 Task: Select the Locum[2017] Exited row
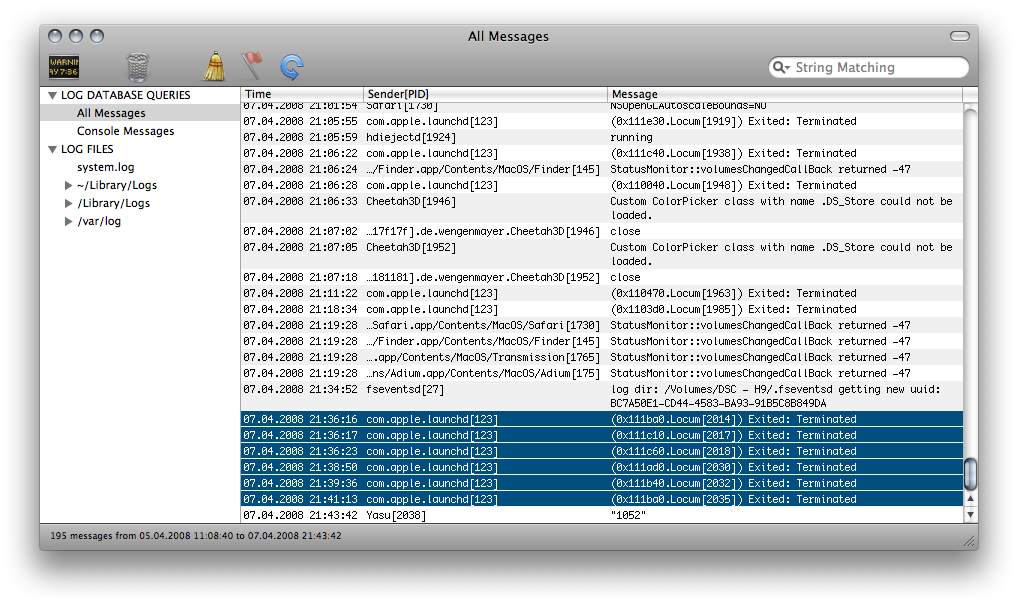coord(602,436)
